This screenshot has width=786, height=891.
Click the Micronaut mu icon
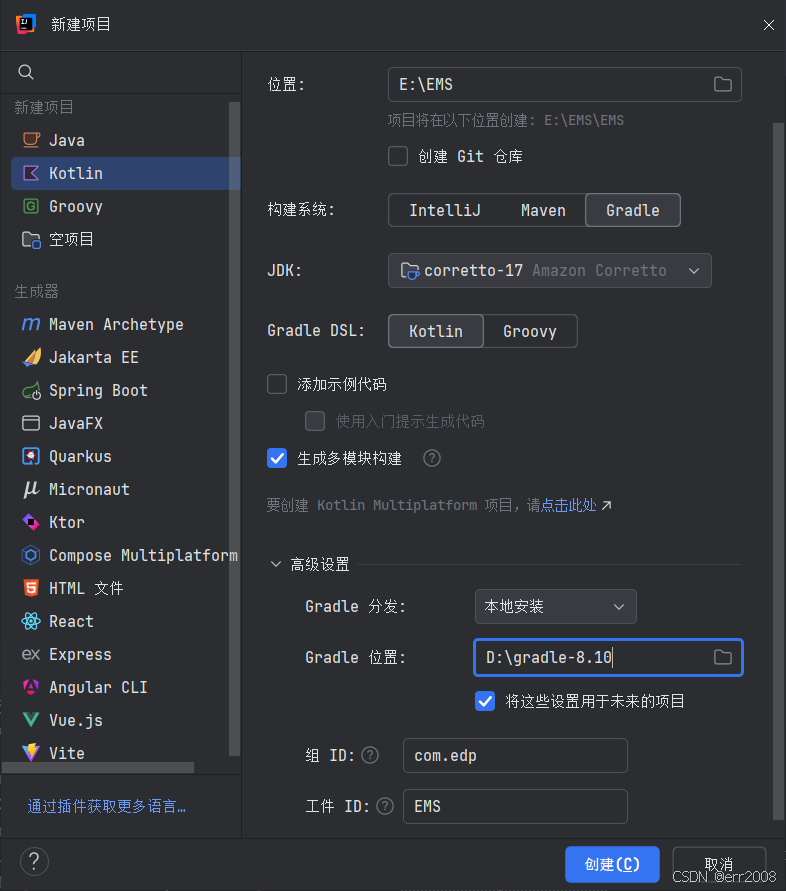[31, 489]
